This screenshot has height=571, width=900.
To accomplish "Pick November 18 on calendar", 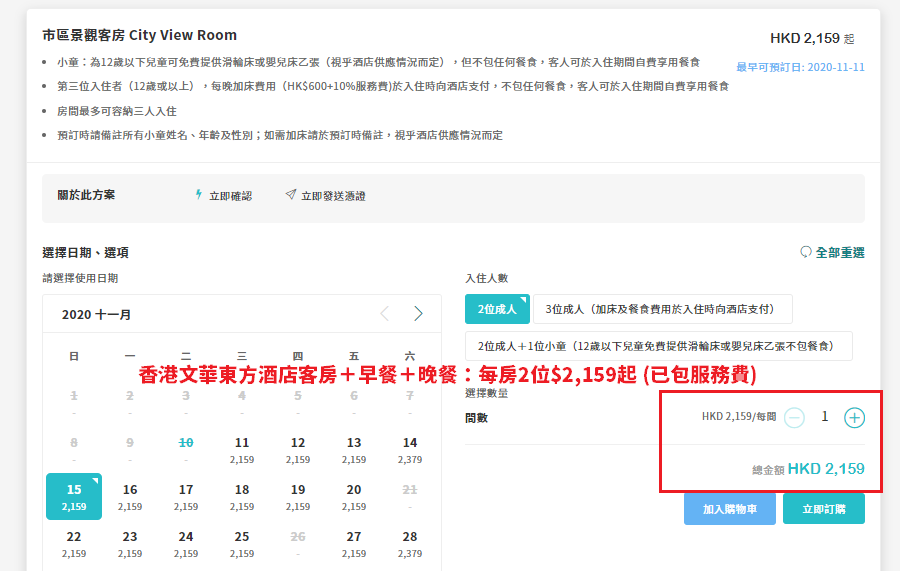I will coord(242,497).
